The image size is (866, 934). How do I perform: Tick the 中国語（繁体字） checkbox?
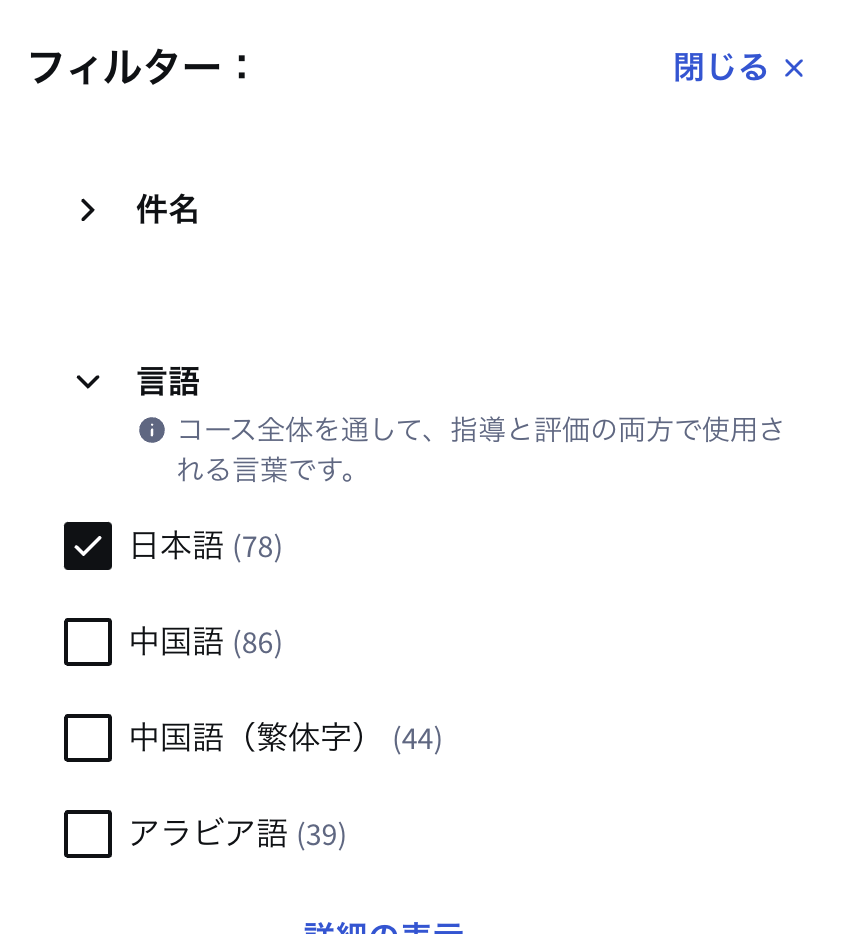coord(88,737)
